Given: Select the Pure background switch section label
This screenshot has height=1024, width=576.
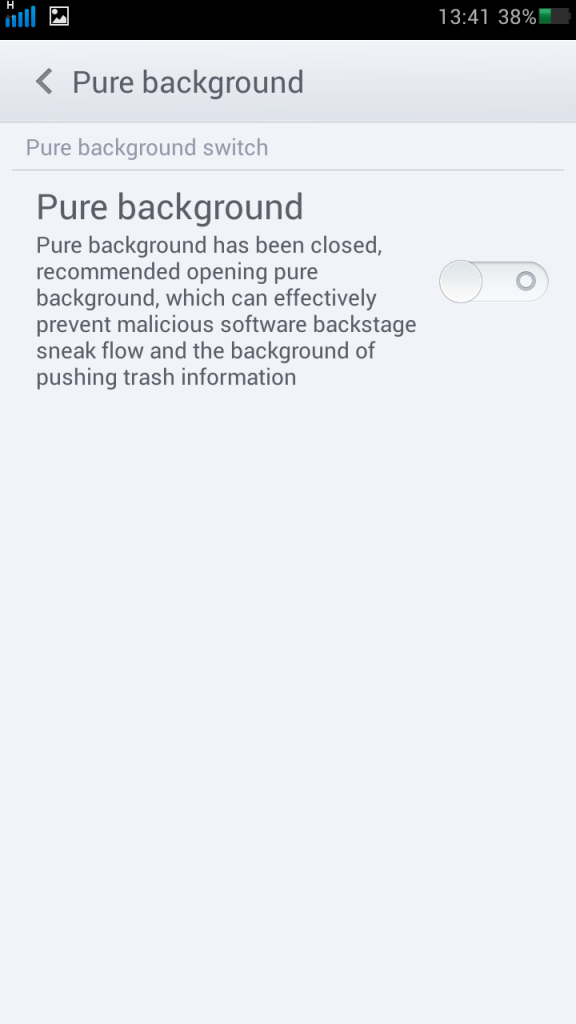Looking at the screenshot, I should 147,148.
